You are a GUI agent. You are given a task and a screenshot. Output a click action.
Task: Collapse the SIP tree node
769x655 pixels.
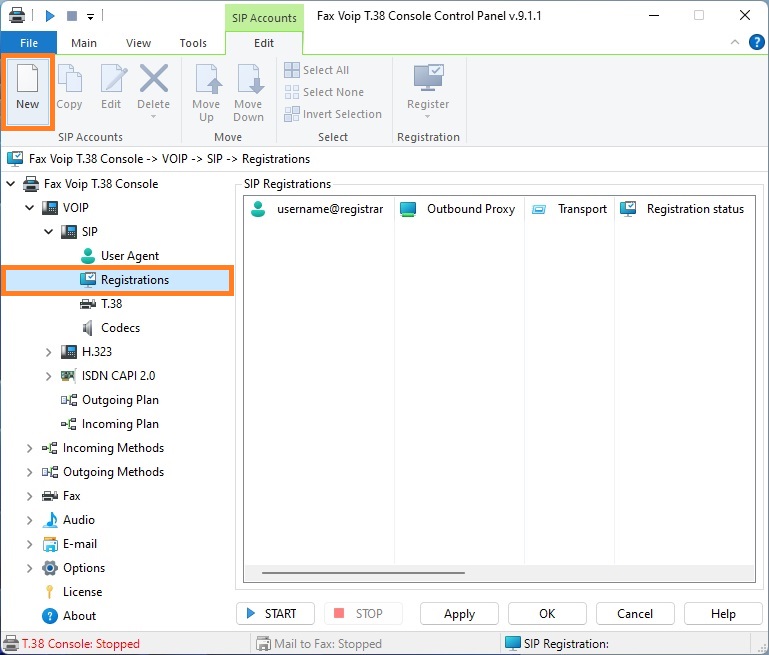[49, 231]
